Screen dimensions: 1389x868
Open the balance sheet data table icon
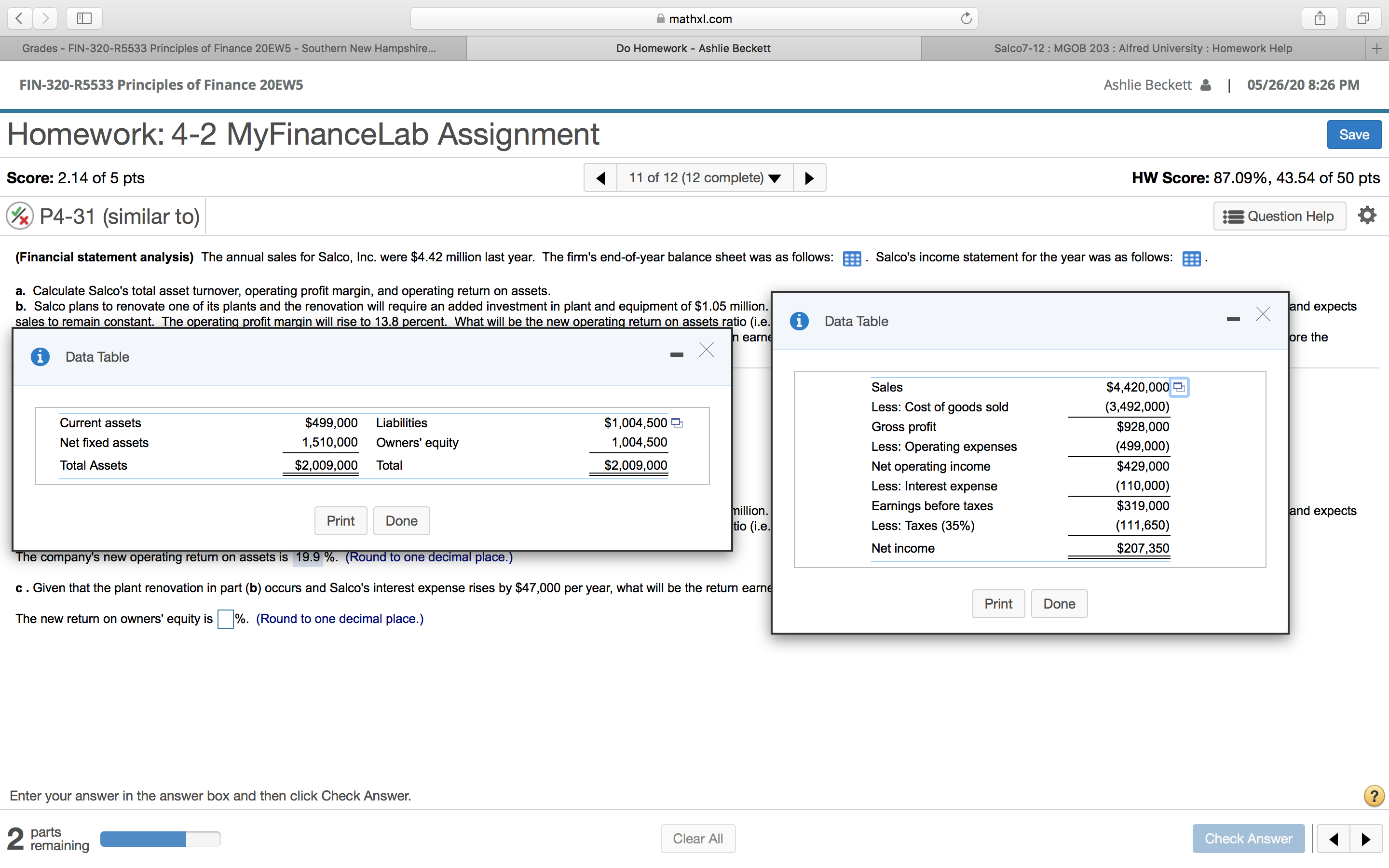(851, 258)
